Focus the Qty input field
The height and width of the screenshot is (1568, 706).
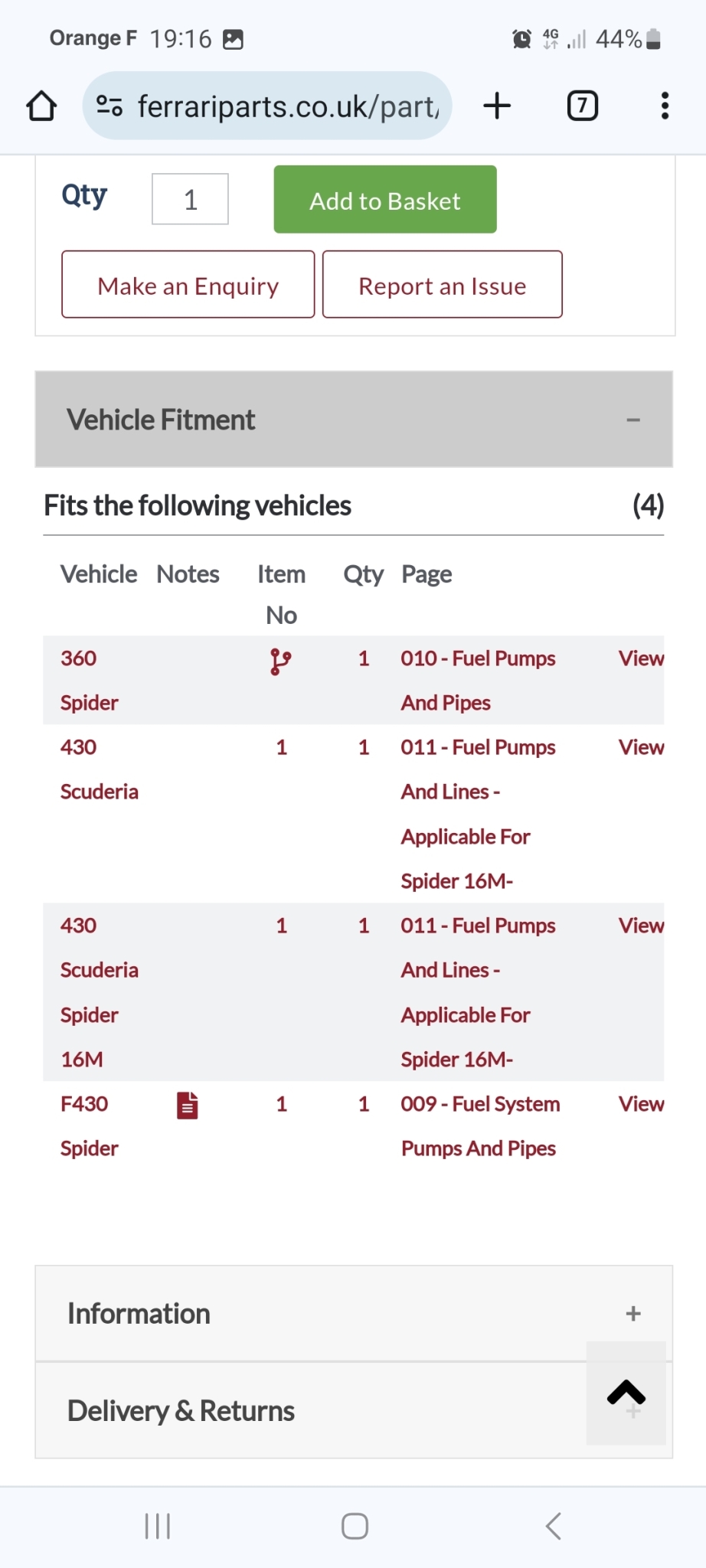(x=190, y=199)
